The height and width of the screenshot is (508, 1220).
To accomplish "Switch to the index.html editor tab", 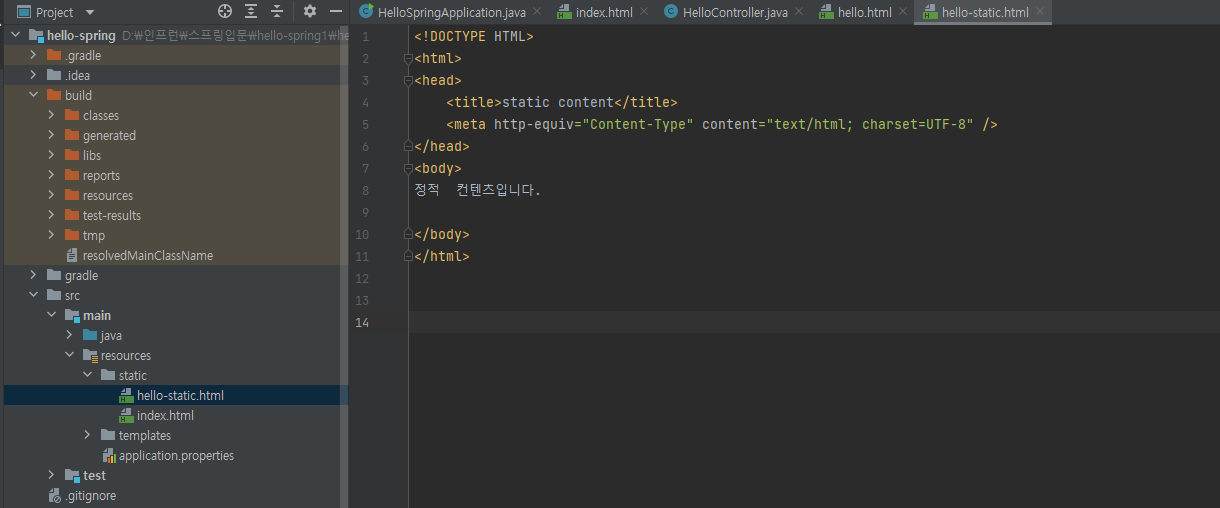I will [604, 12].
